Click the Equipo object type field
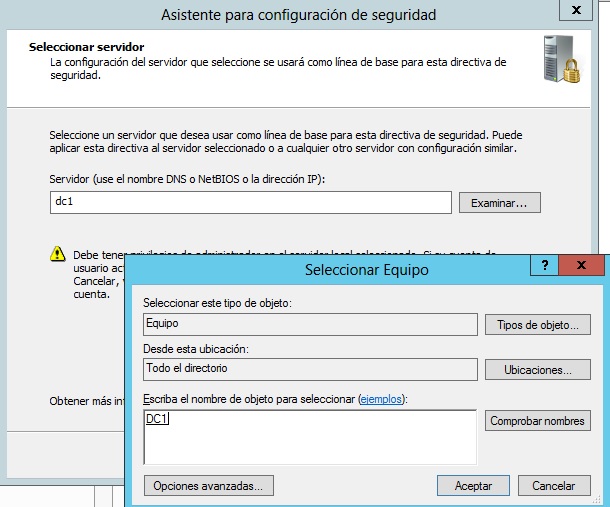 coord(309,325)
